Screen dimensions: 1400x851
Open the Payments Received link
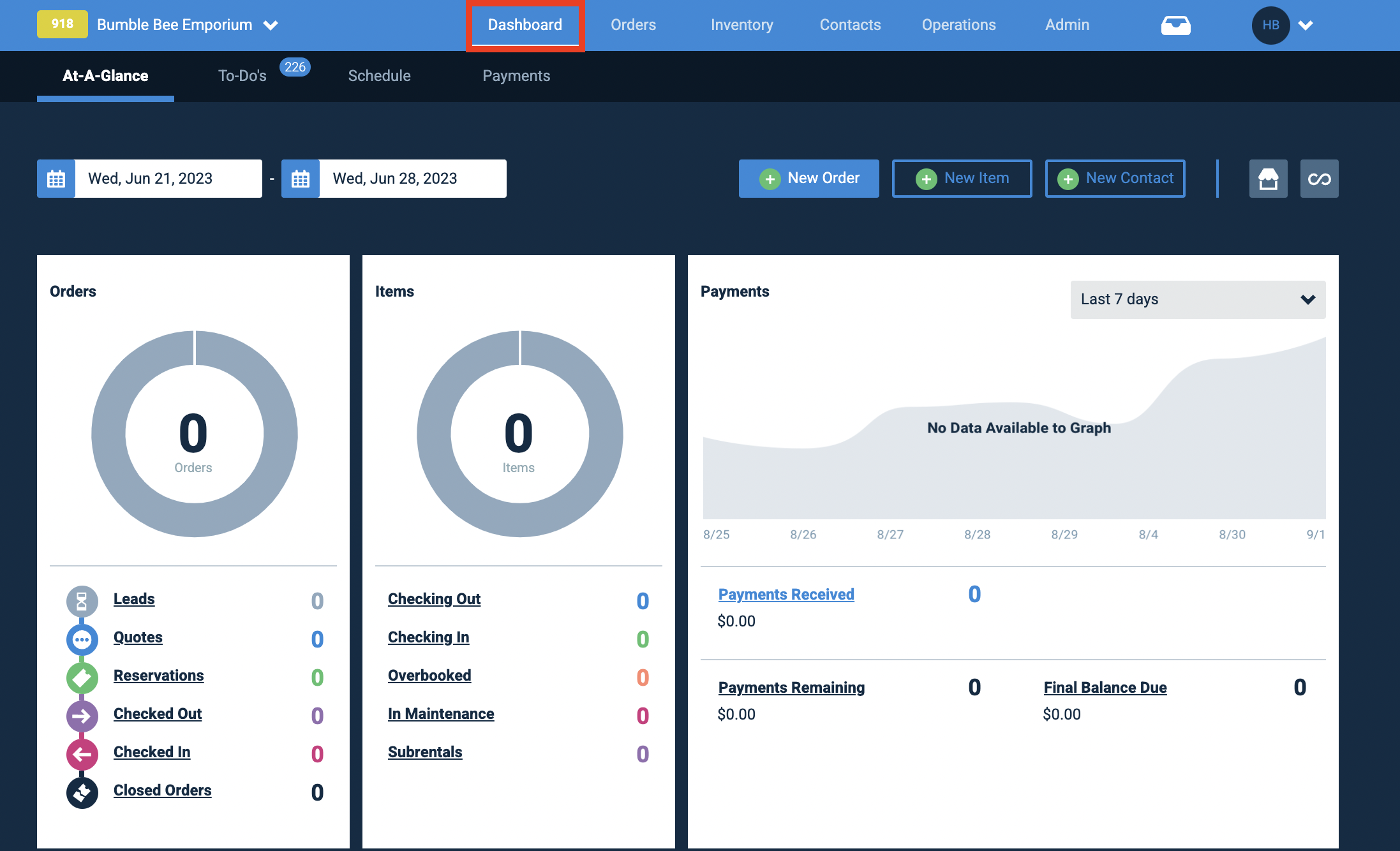(786, 594)
